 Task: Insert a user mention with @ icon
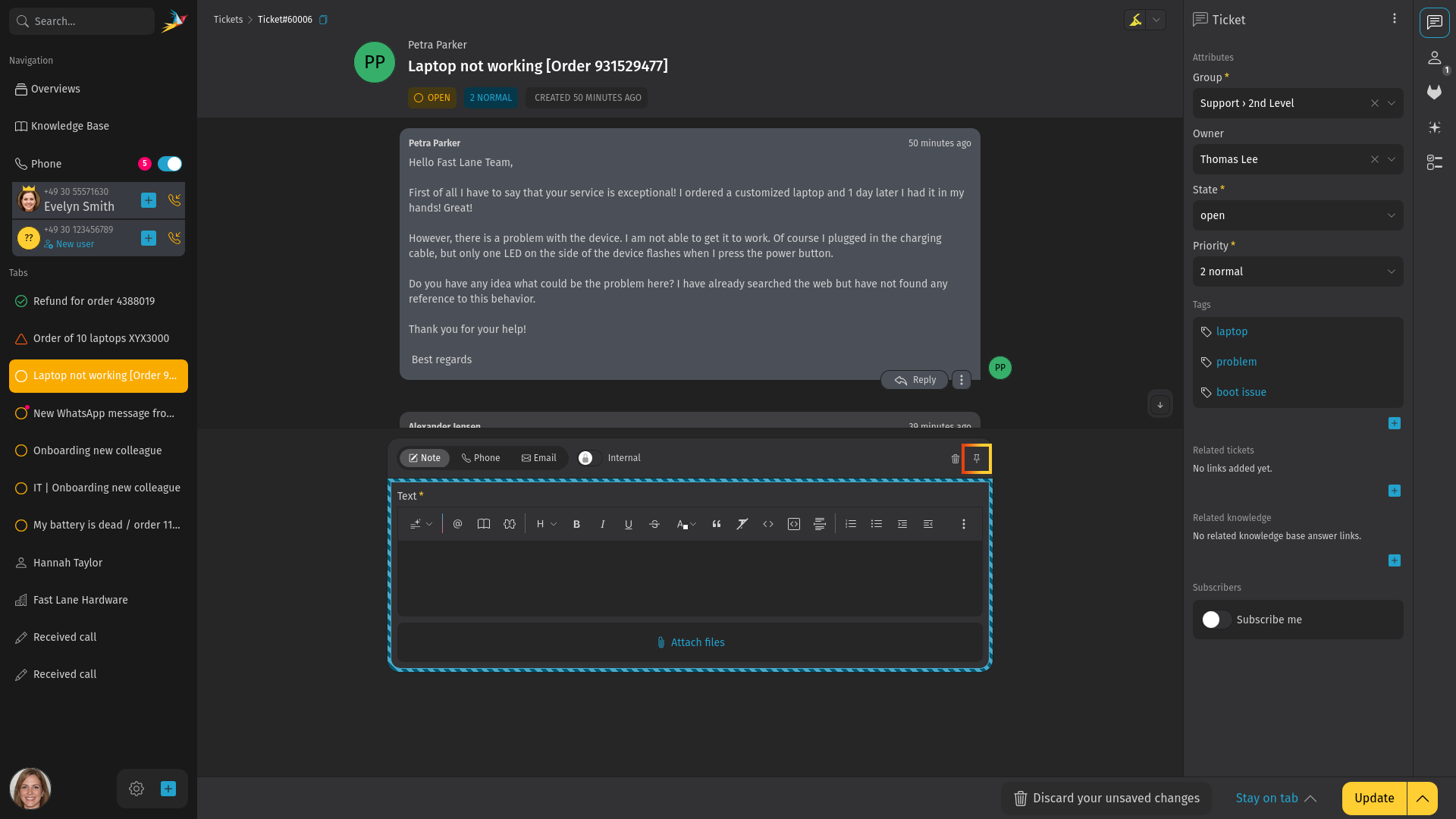point(457,524)
